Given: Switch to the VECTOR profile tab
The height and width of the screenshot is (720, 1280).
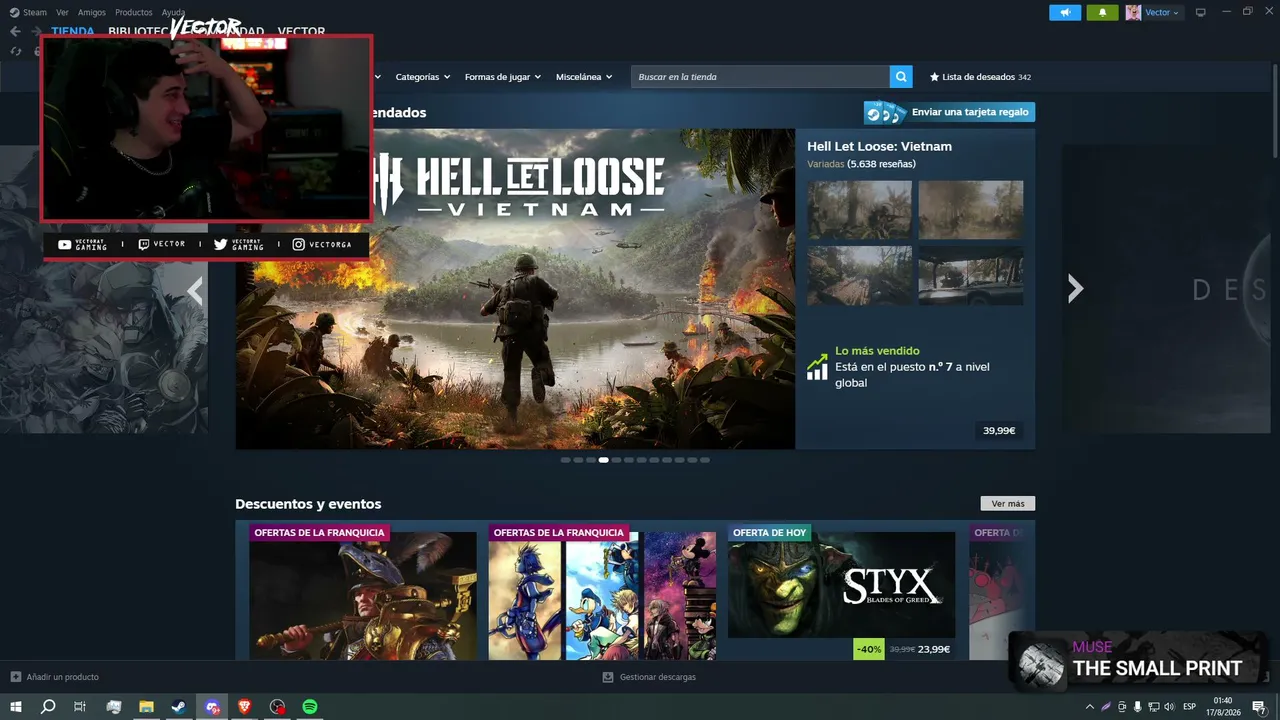Looking at the screenshot, I should pos(301,32).
